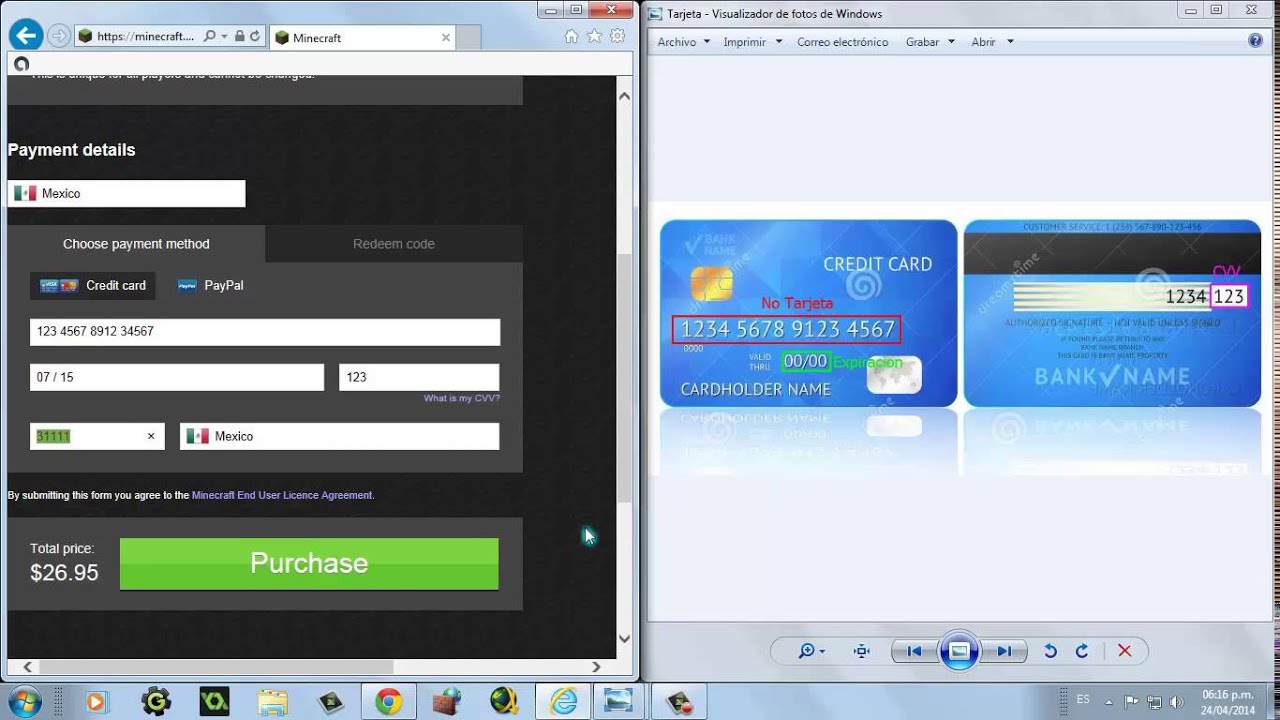Close the Minecraft browser tab
This screenshot has width=1280, height=720.
(446, 37)
